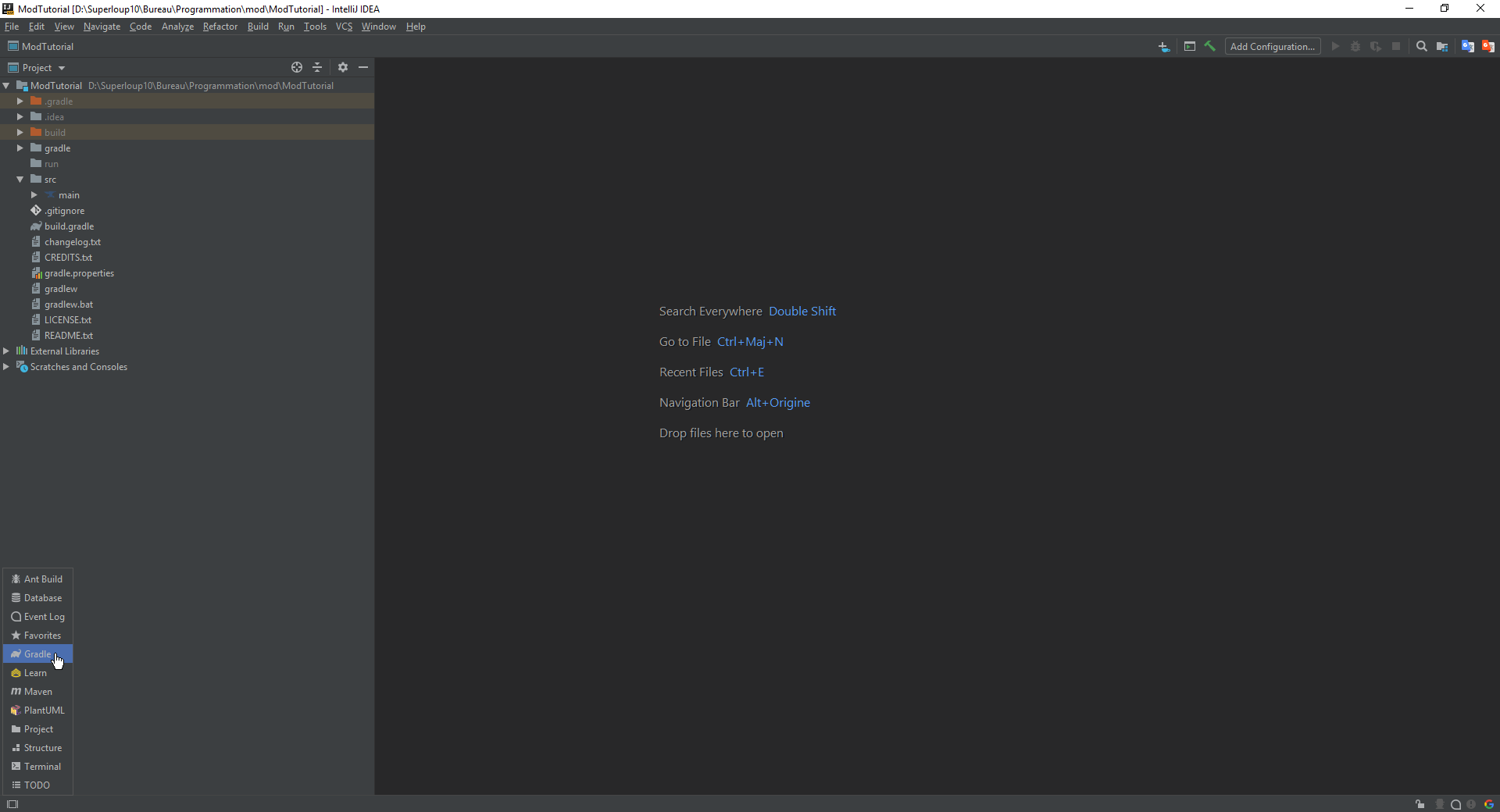Expand External Libraries node
Screen dimensions: 1500x812
tap(6, 351)
